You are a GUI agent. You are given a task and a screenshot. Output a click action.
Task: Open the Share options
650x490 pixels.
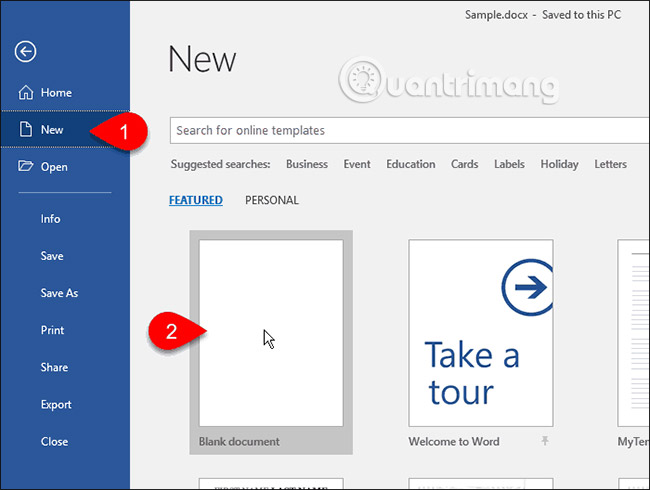pos(54,367)
